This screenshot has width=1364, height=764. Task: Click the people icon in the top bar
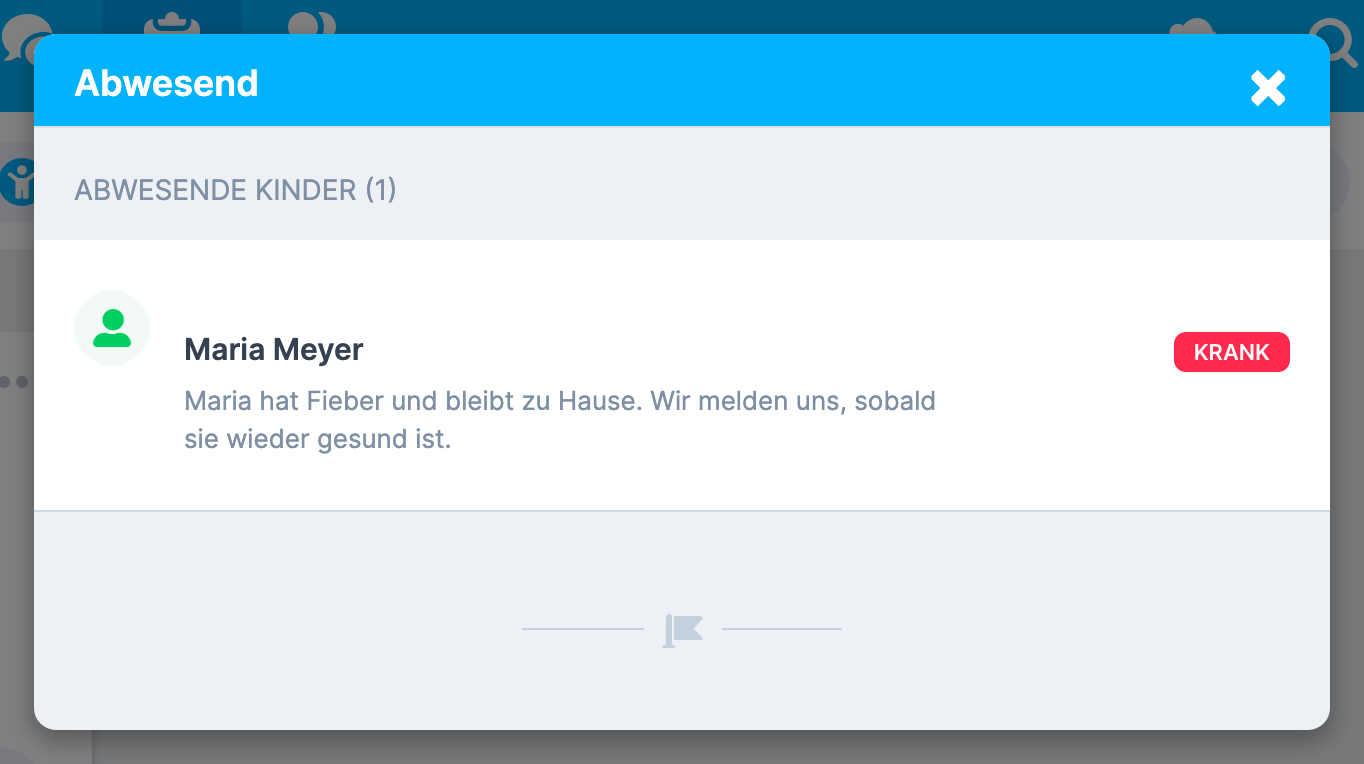(312, 22)
